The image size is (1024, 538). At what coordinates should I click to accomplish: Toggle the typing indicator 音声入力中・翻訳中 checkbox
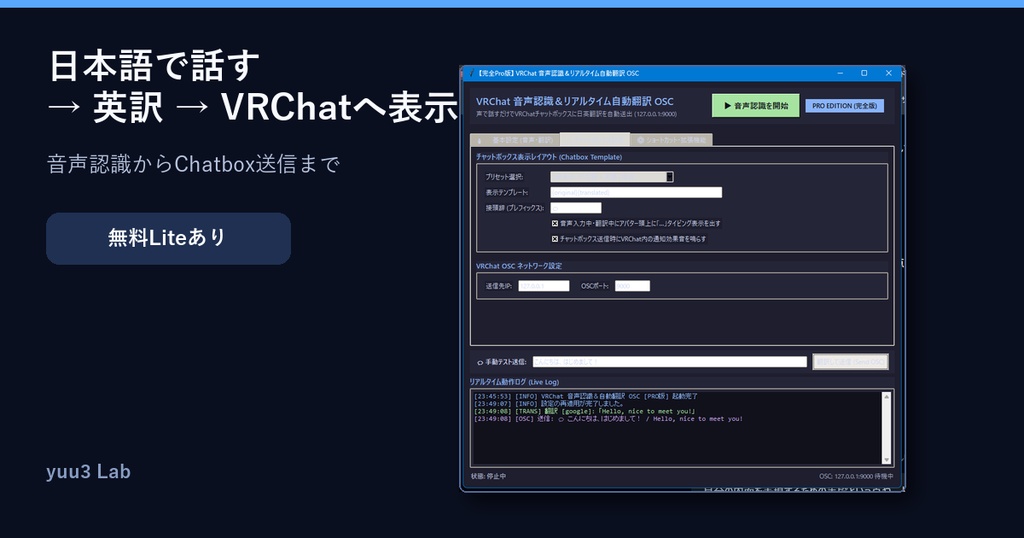click(555, 223)
